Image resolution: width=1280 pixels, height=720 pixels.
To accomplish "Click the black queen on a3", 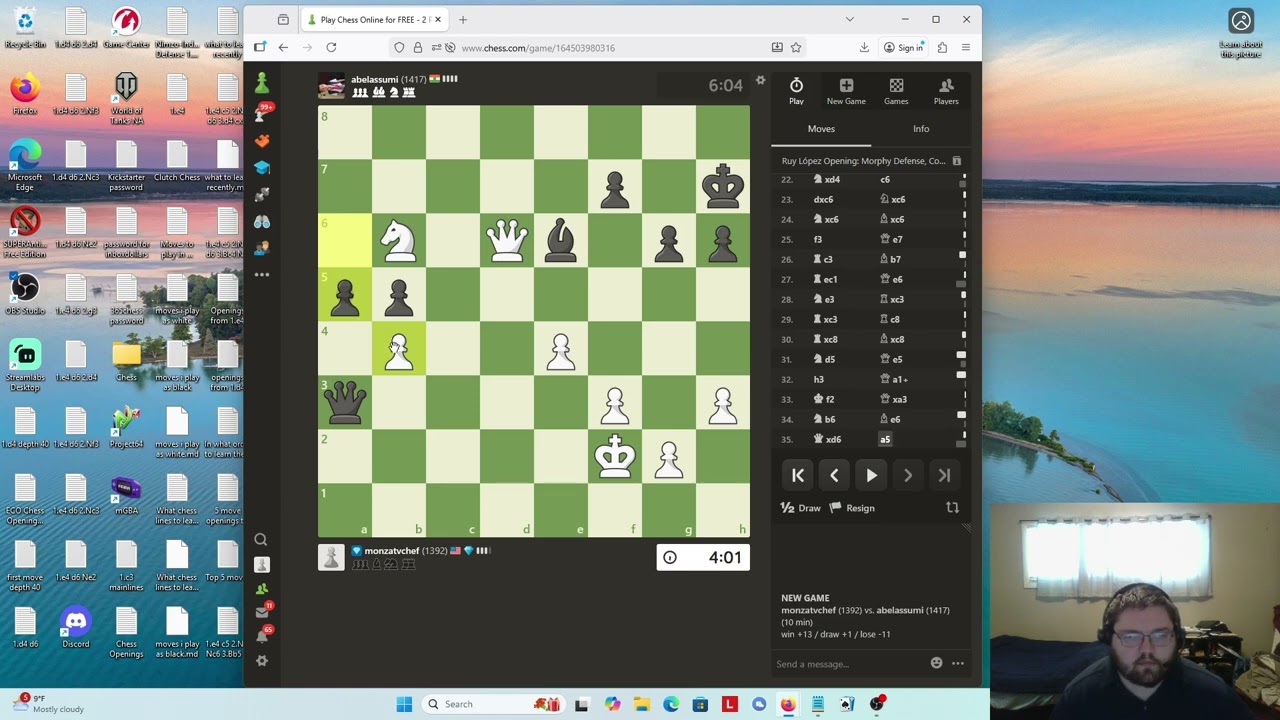I will point(345,402).
